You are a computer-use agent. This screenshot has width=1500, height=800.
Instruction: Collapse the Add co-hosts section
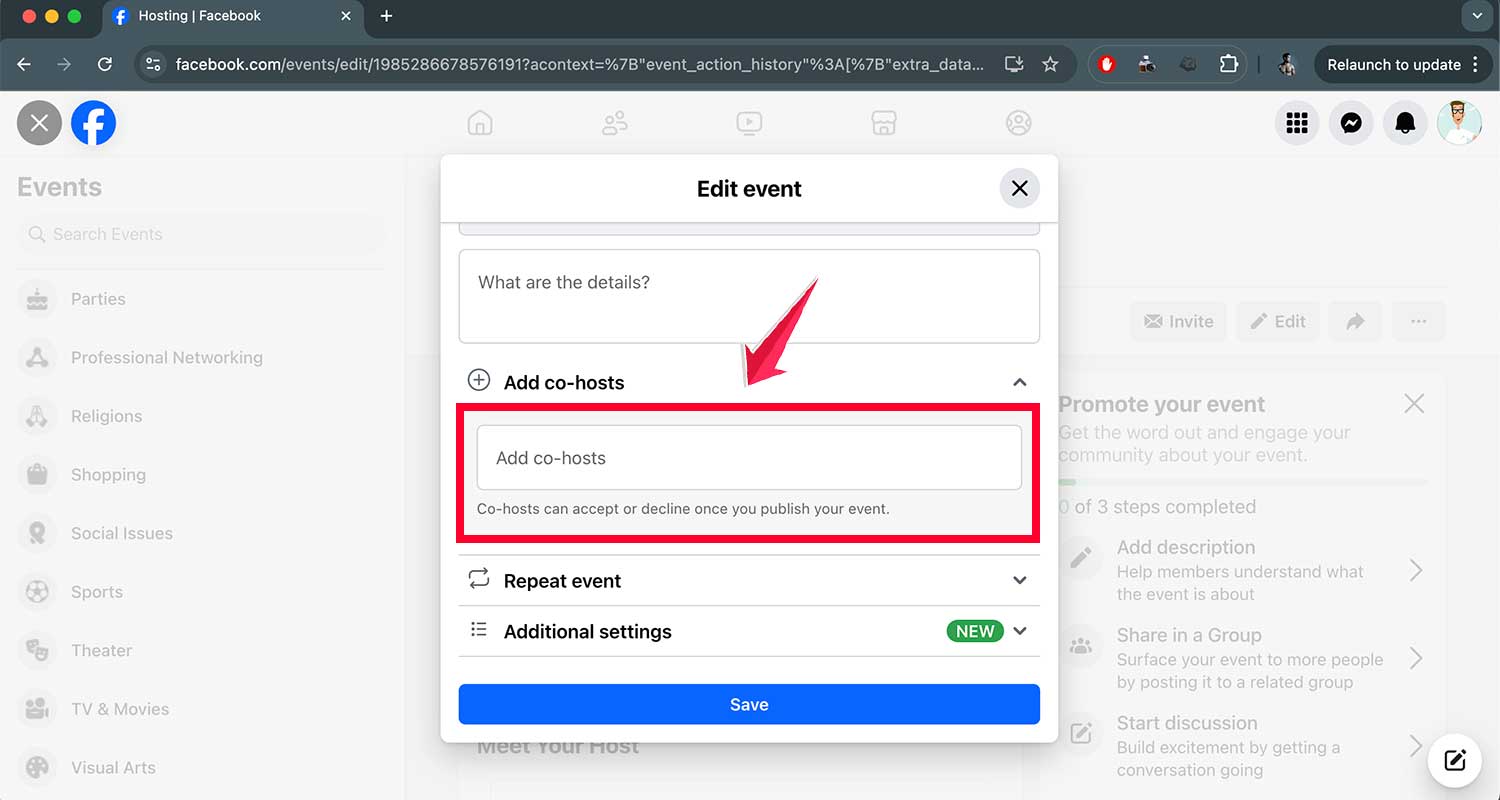1020,382
